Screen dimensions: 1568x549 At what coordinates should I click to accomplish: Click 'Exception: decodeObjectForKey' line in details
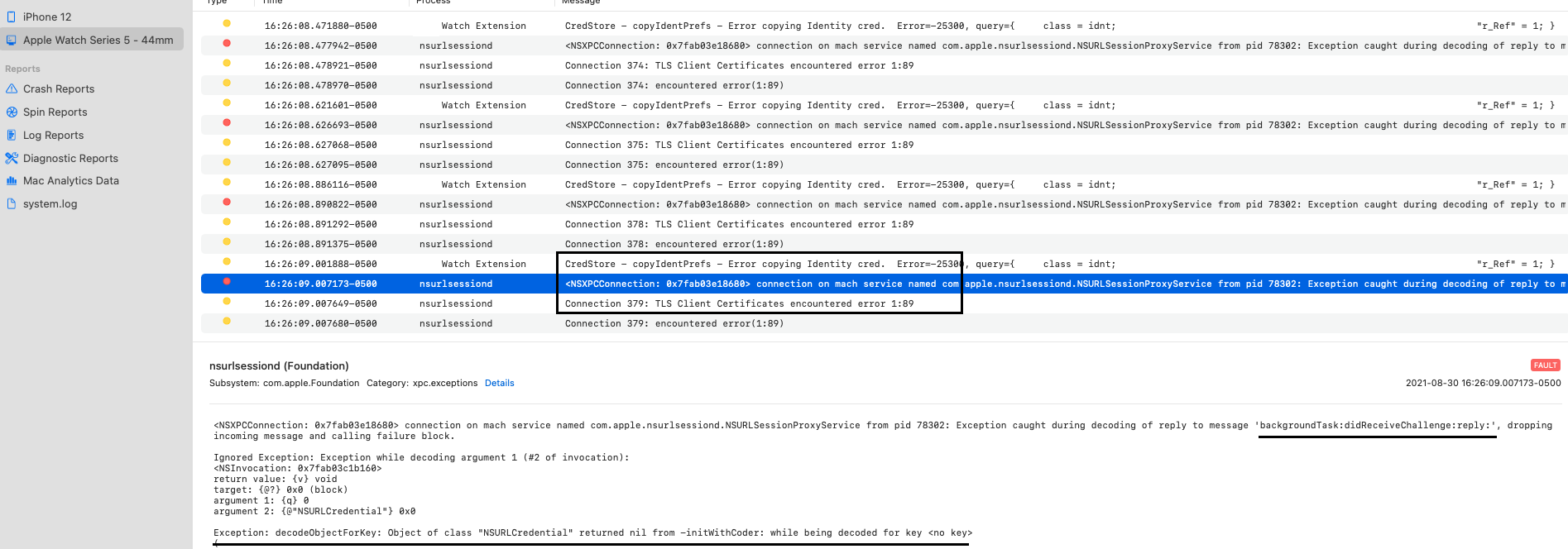click(593, 532)
